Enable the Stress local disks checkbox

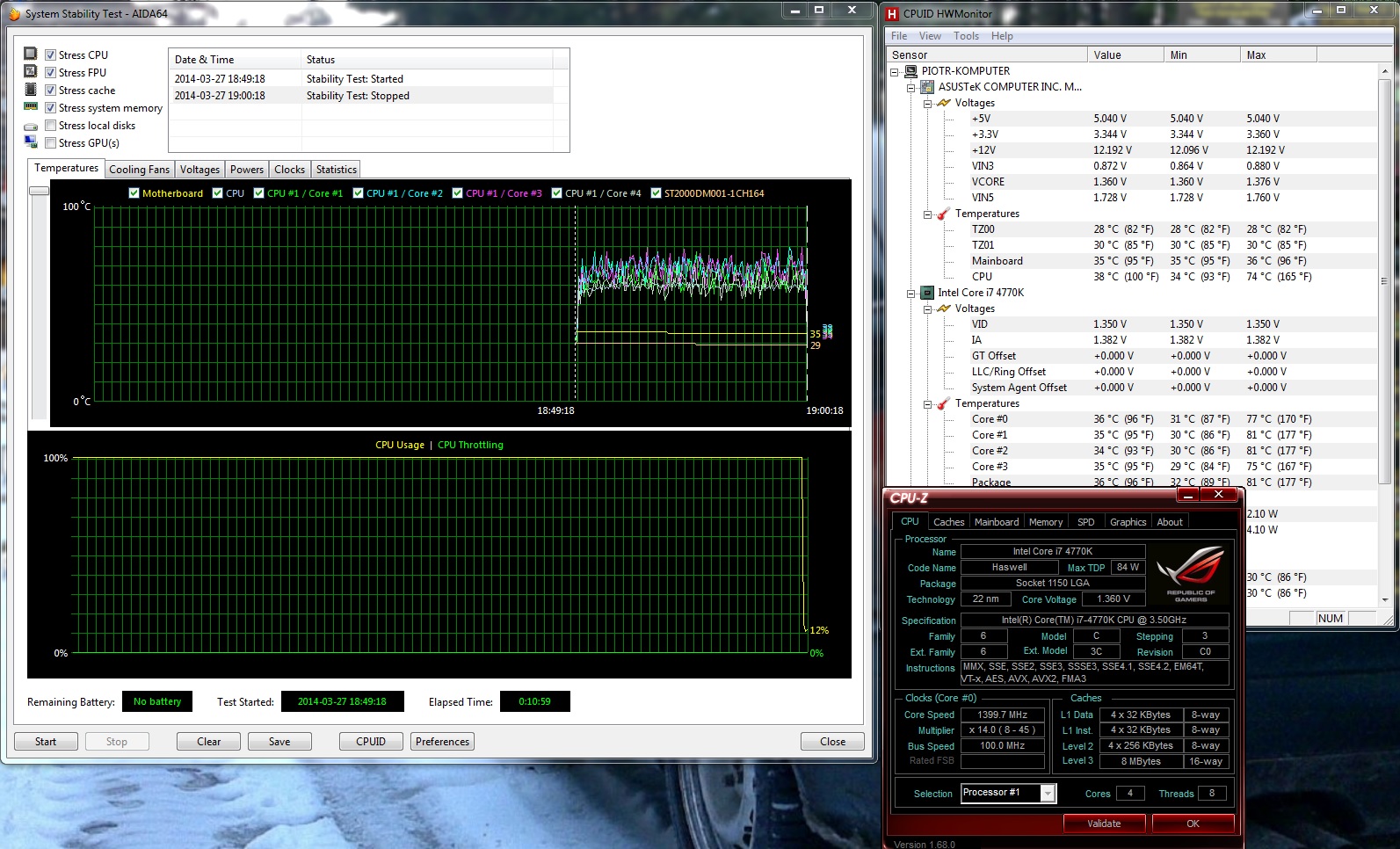click(x=51, y=126)
